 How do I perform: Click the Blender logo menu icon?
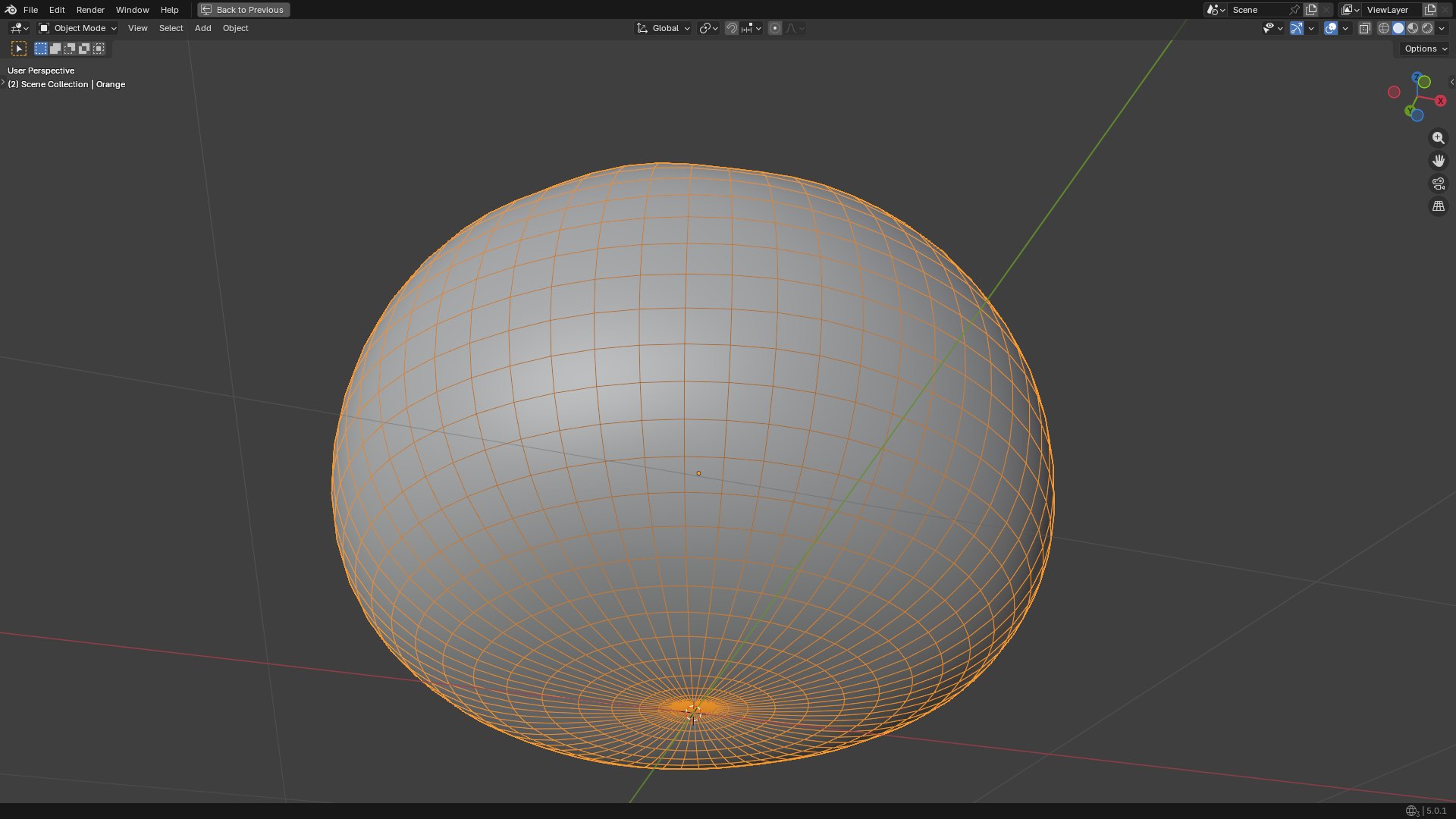coord(11,10)
